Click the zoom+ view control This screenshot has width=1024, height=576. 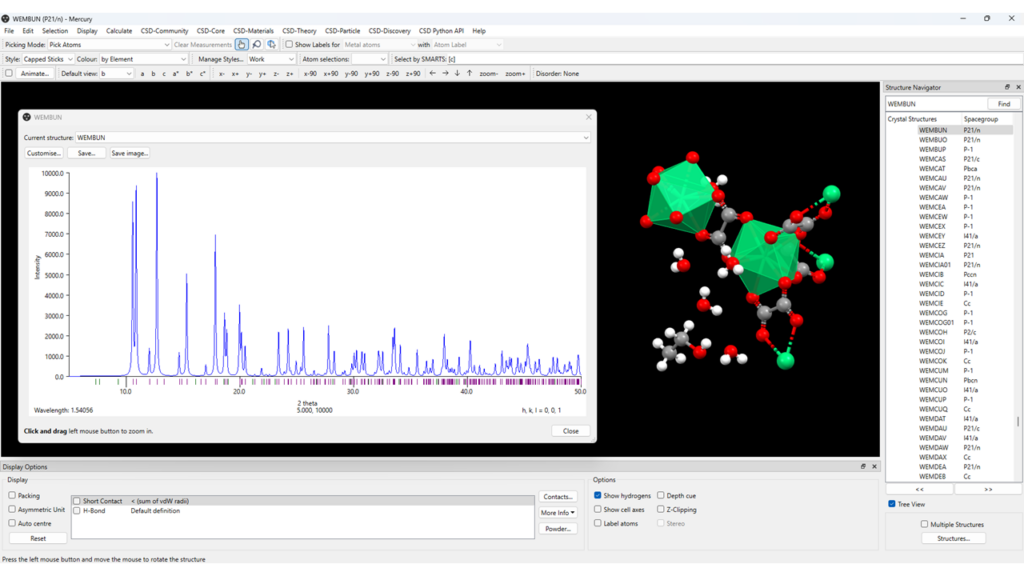click(515, 73)
